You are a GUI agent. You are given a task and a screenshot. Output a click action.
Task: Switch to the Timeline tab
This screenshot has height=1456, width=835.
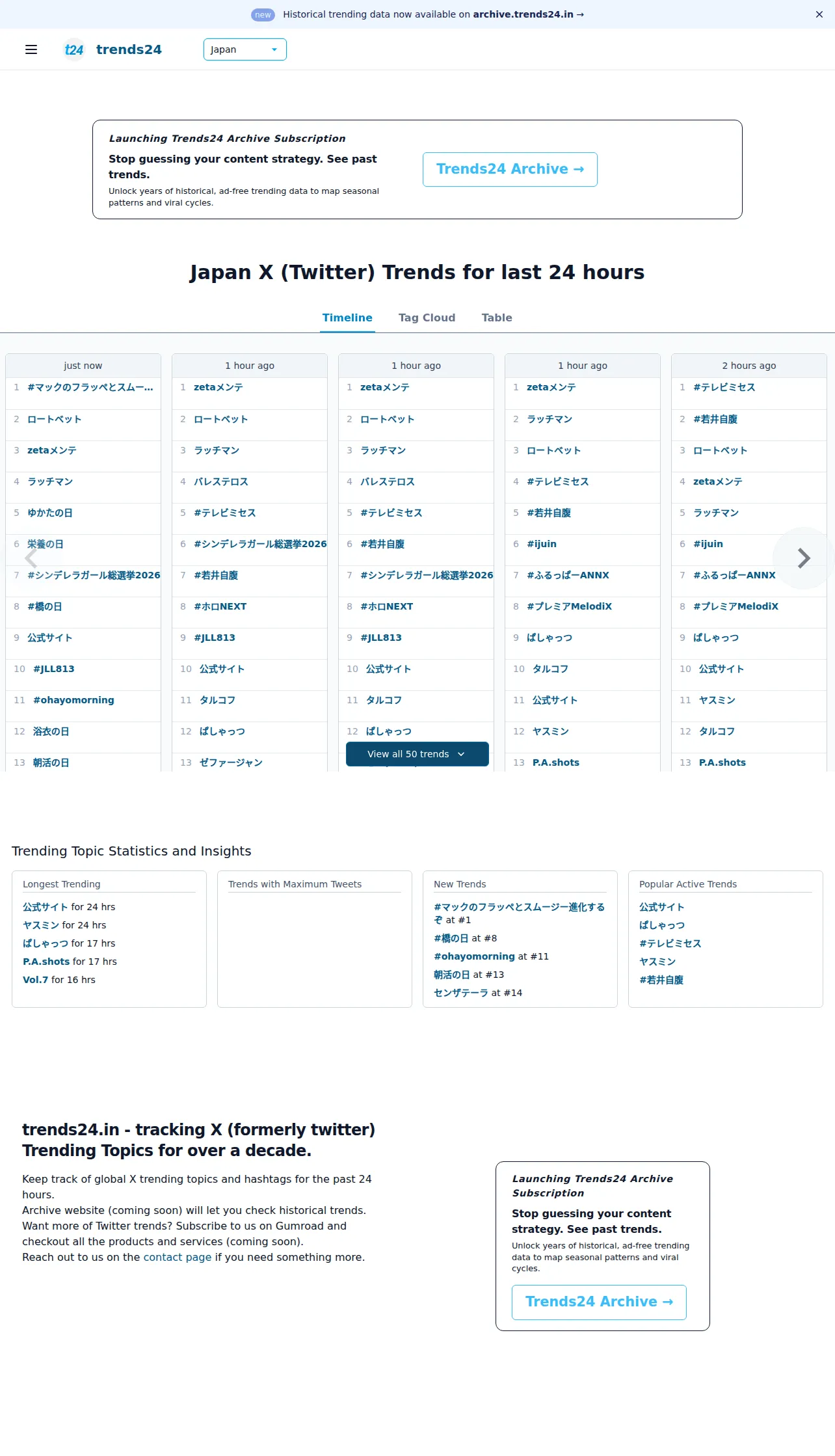tap(347, 317)
